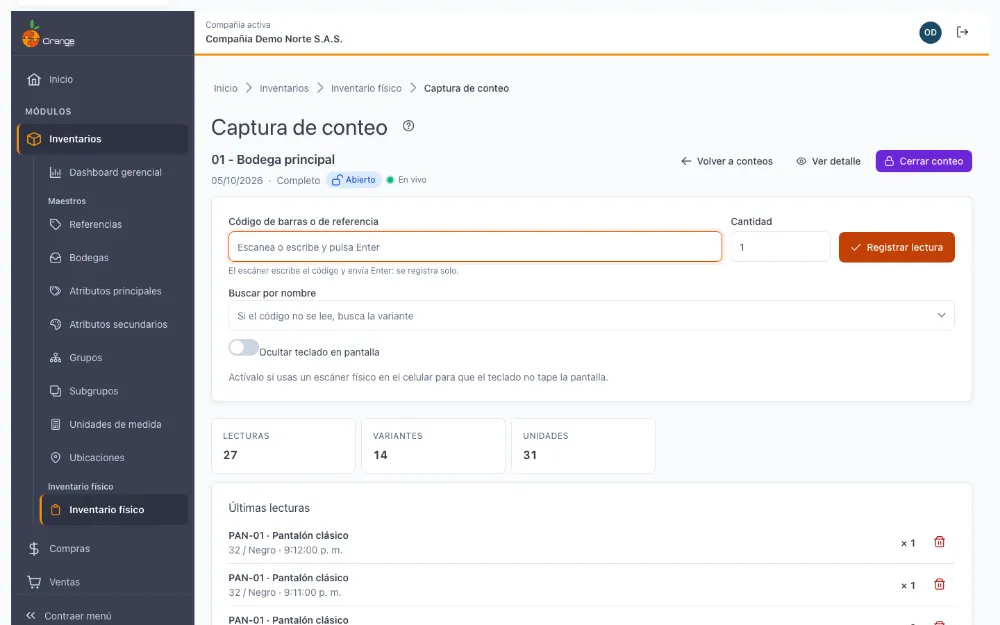Viewport: 1000px width, 625px height.
Task: Click the UNIDADES 31 stat card
Action: [x=583, y=446]
